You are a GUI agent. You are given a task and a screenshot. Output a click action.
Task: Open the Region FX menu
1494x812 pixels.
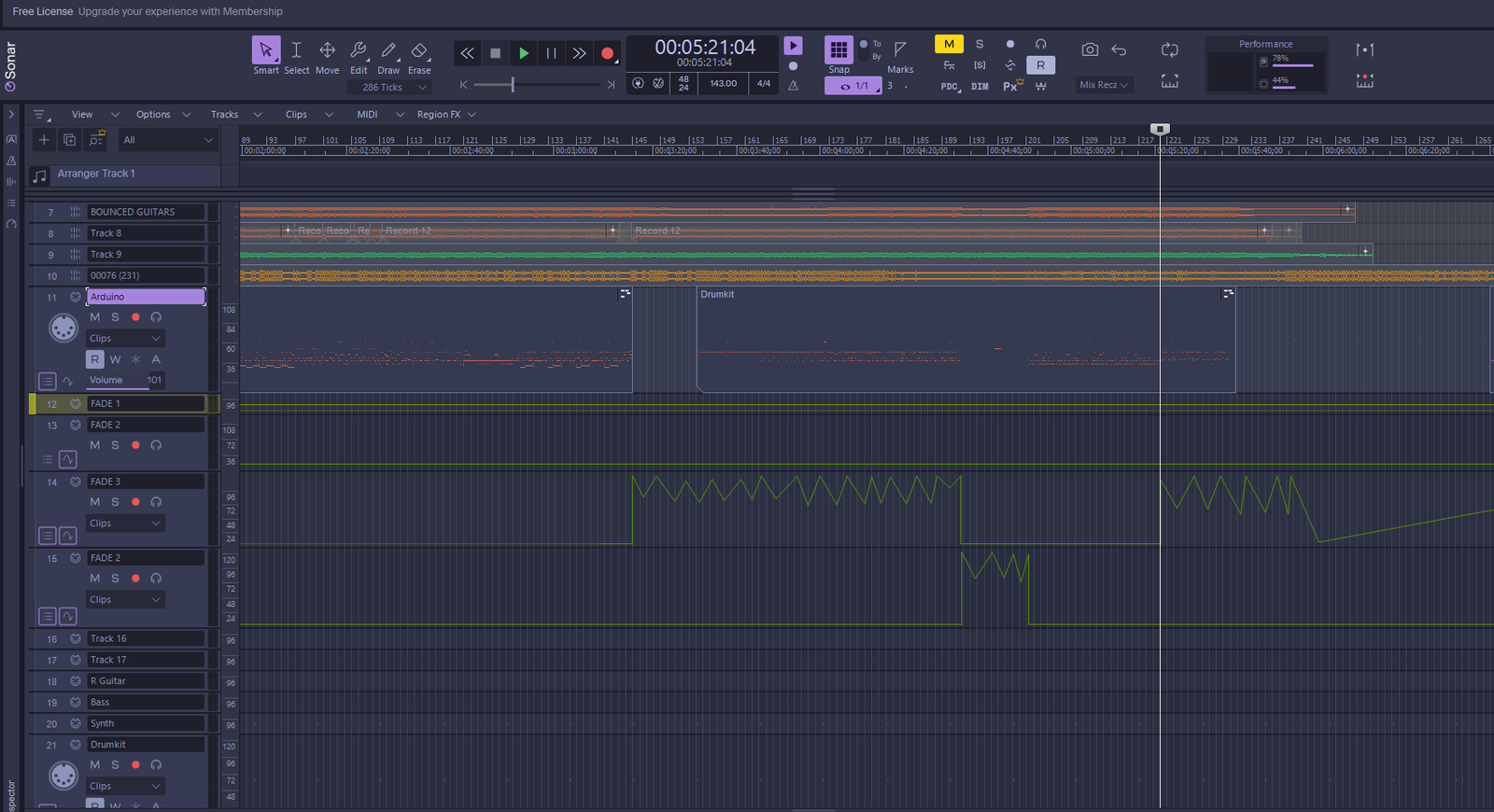(439, 115)
